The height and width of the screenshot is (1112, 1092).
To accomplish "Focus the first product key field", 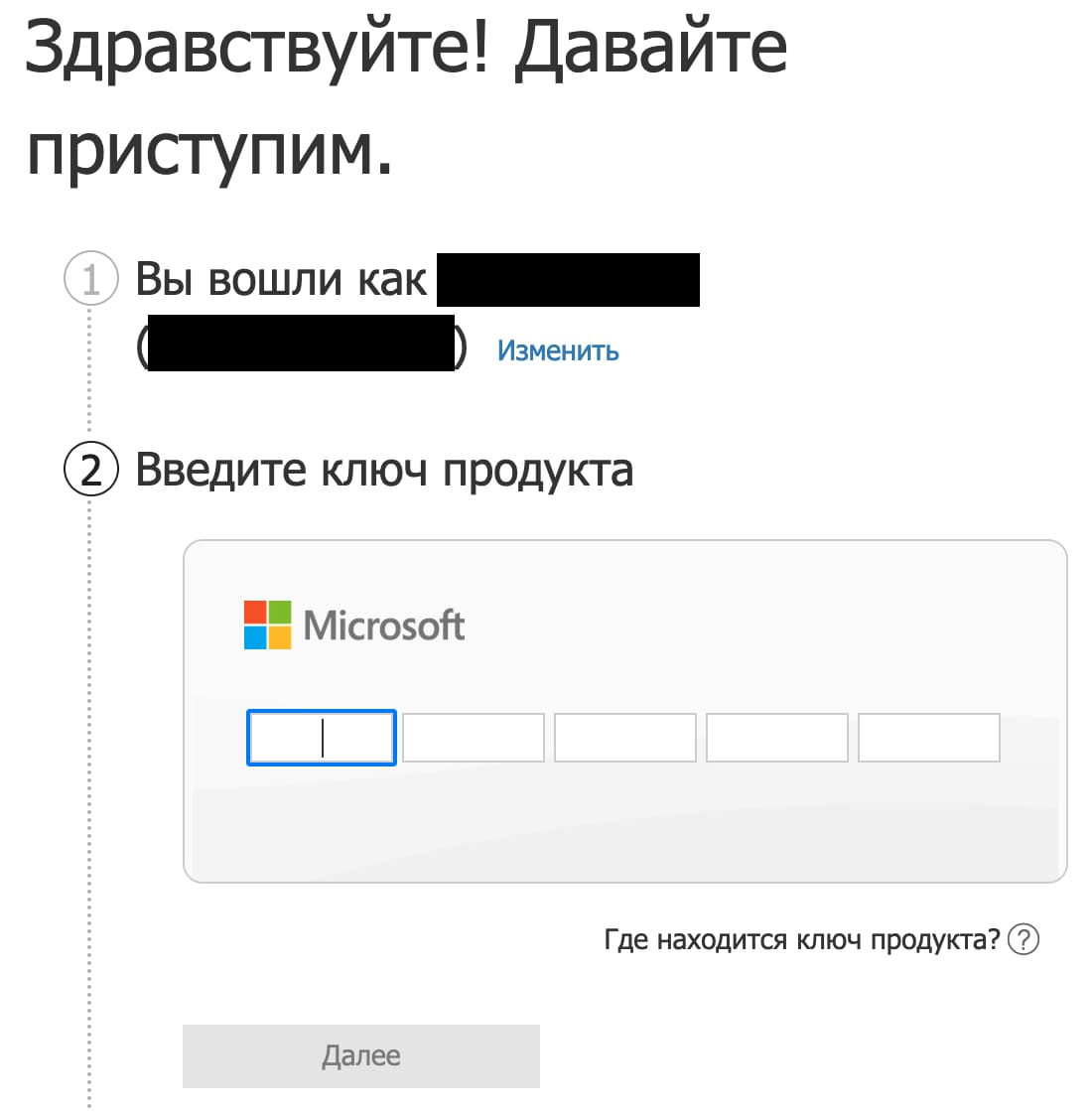I will point(322,738).
